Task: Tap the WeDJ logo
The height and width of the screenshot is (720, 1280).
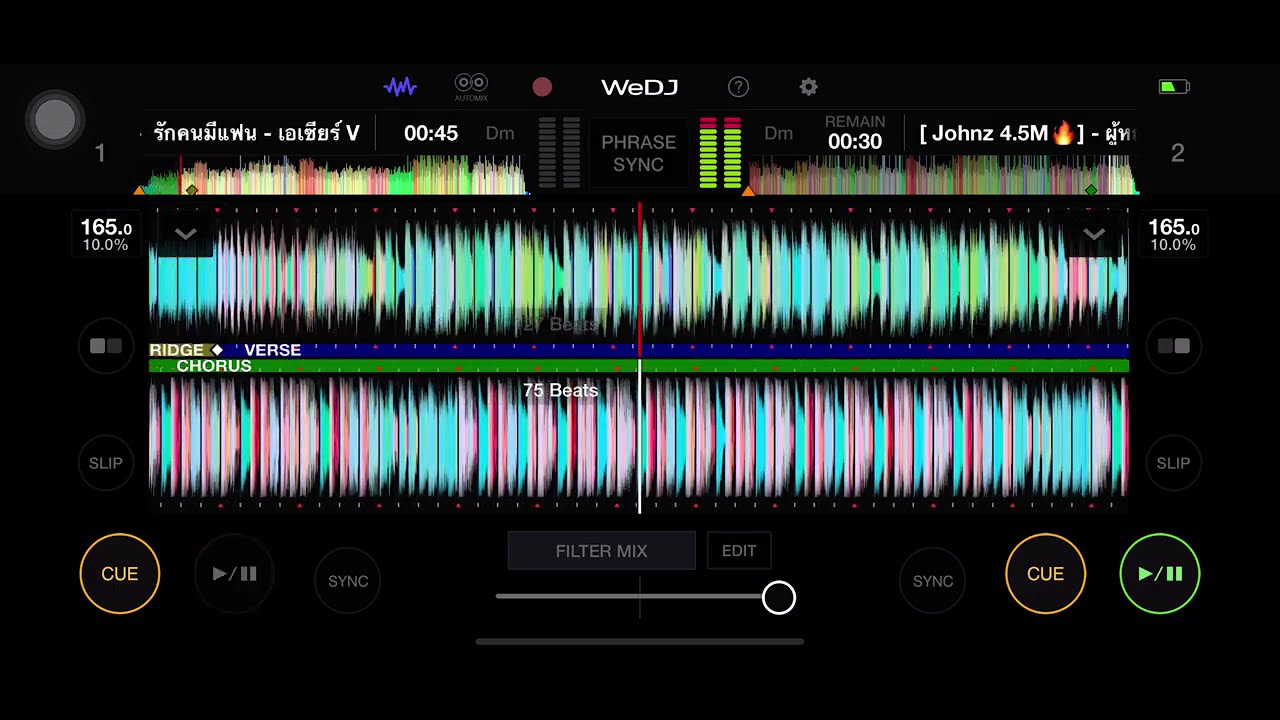Action: pyautogui.click(x=640, y=87)
